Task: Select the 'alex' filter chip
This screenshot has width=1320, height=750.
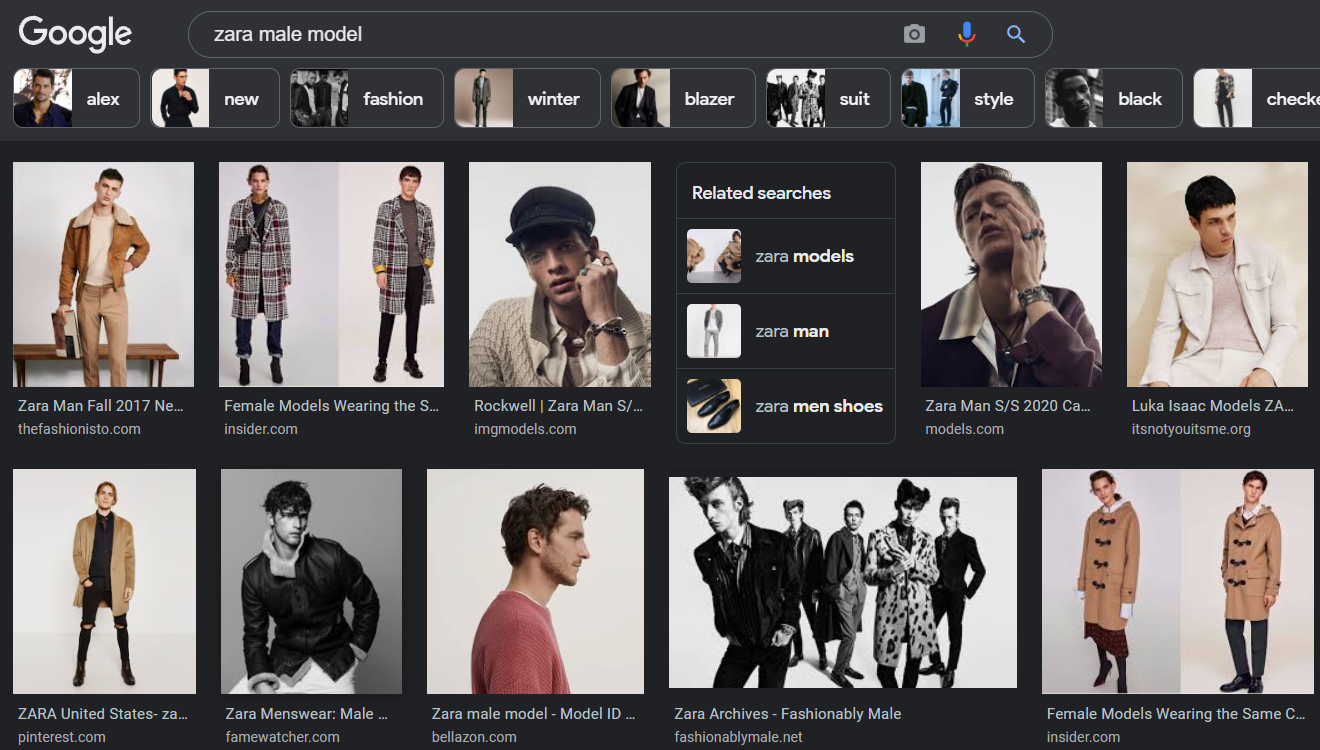Action: click(76, 98)
